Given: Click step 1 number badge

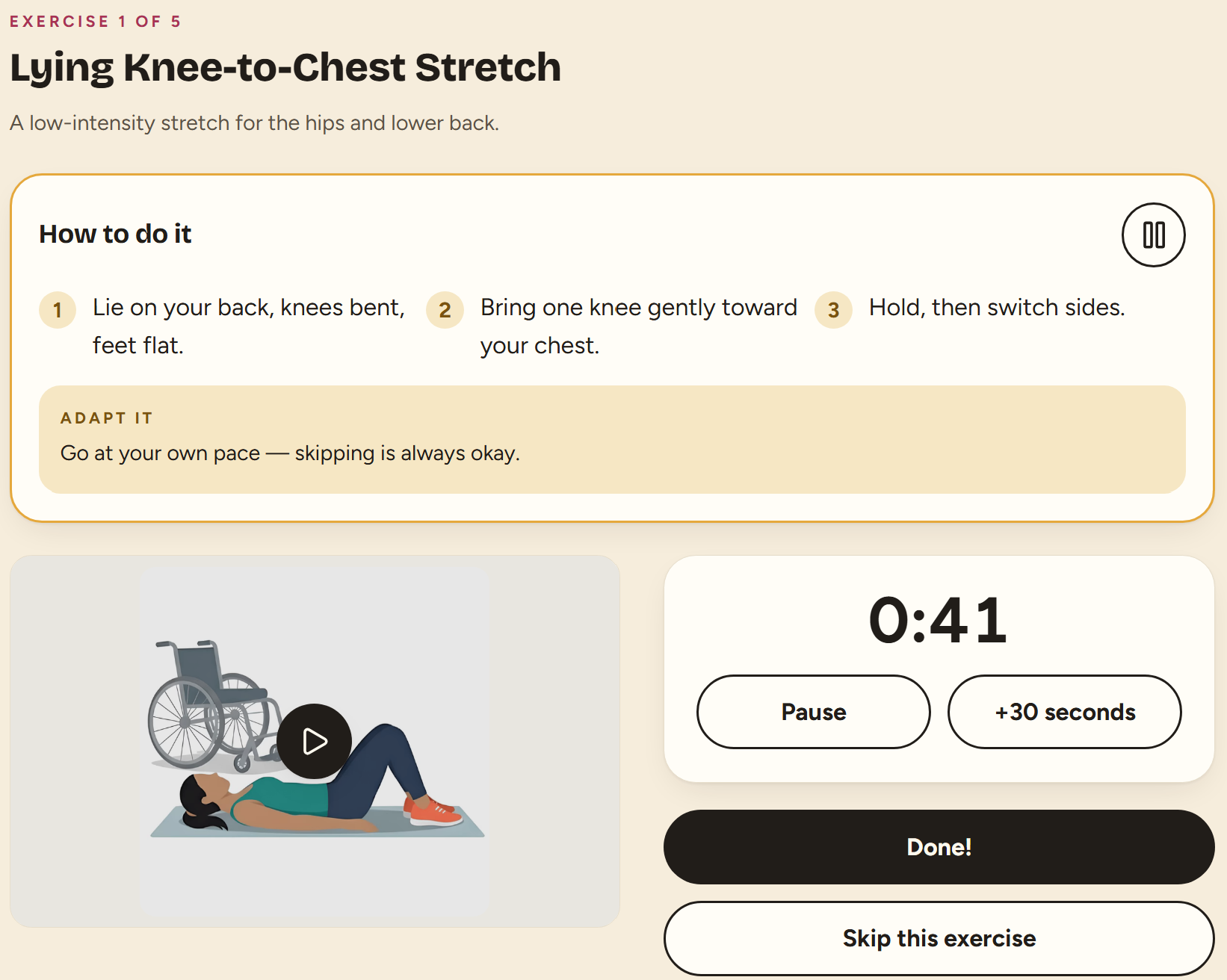Looking at the screenshot, I should point(58,310).
